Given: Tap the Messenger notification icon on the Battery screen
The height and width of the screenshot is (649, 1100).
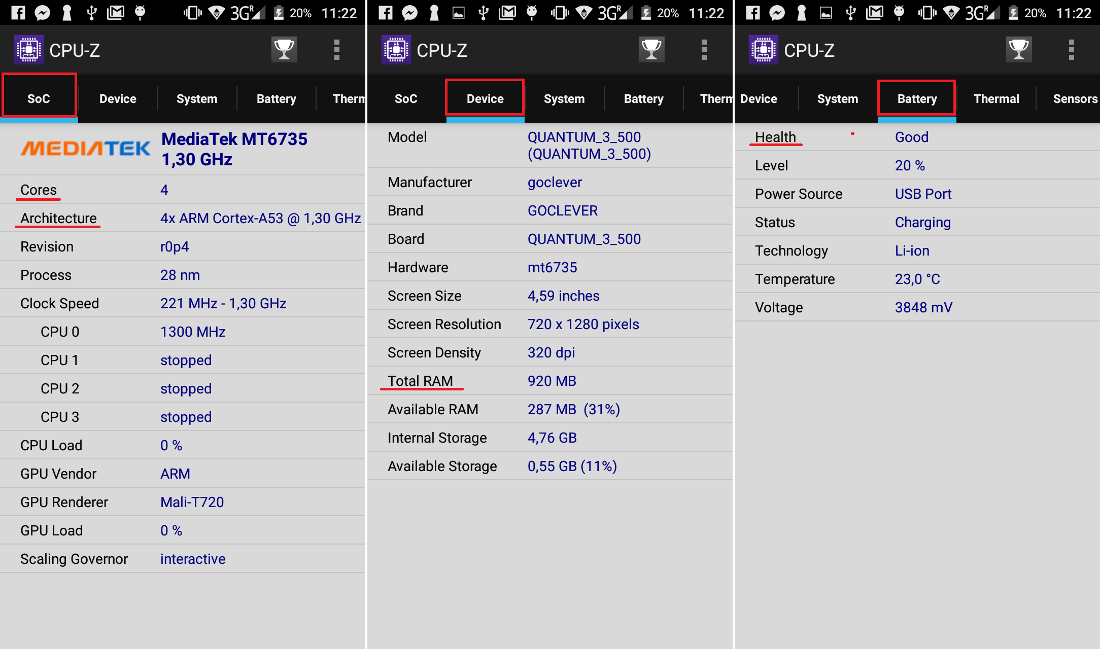Looking at the screenshot, I should (x=777, y=13).
